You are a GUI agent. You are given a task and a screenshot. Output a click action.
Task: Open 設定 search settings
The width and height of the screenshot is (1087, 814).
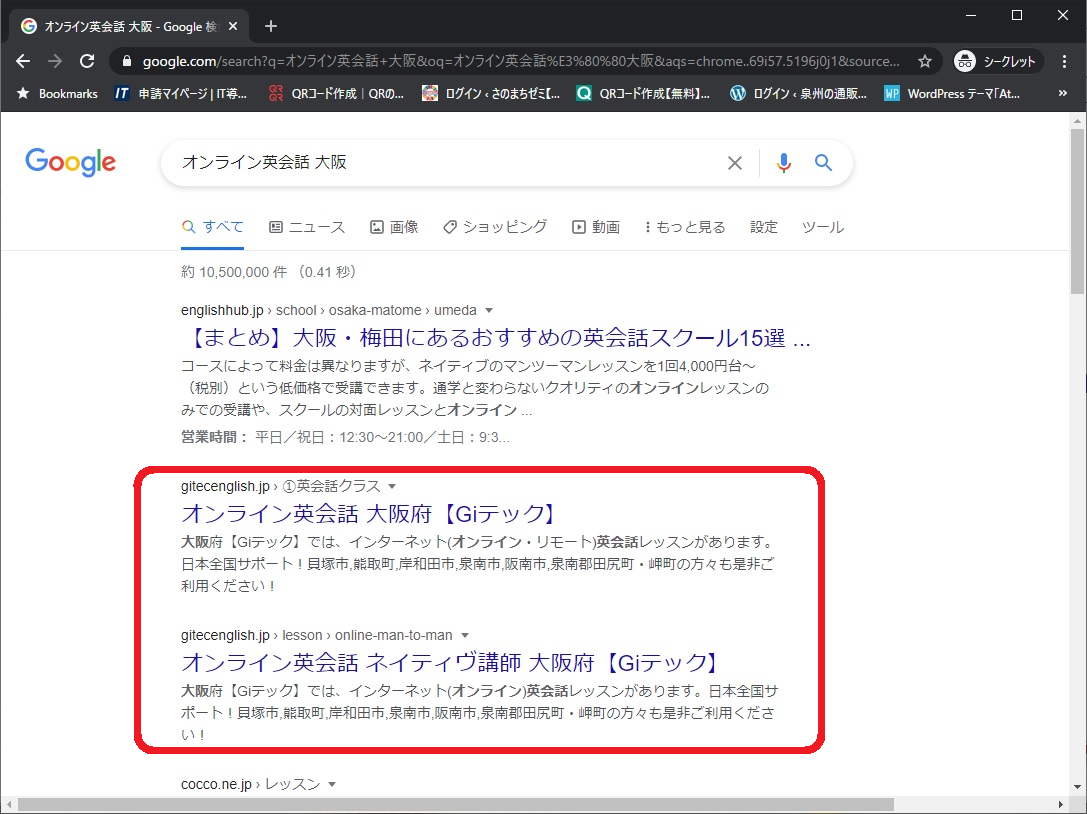click(764, 227)
